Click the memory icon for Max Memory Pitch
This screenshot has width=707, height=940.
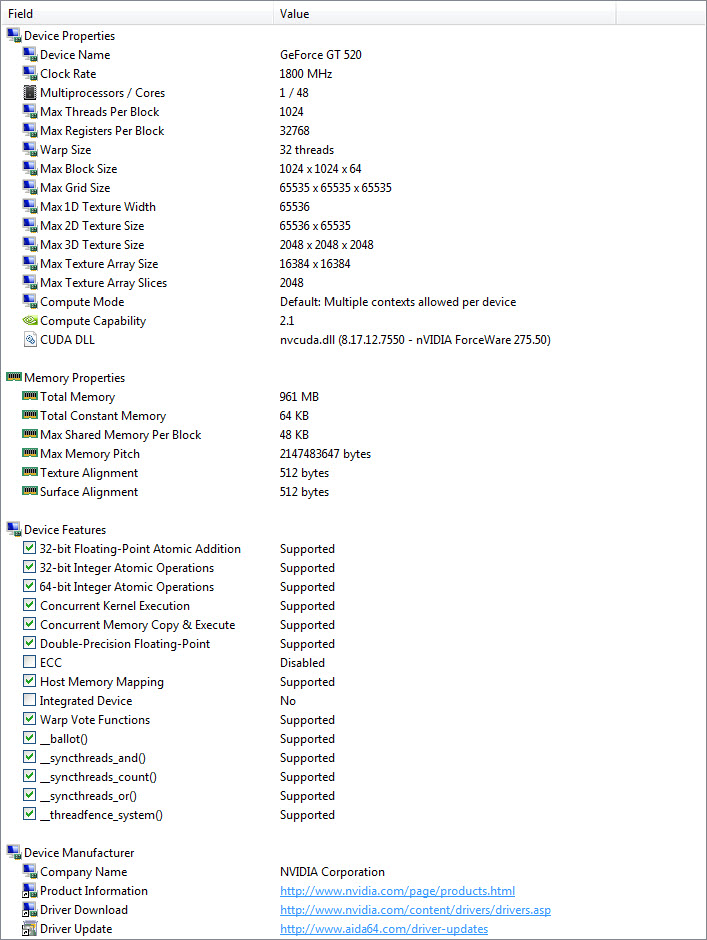[x=30, y=453]
